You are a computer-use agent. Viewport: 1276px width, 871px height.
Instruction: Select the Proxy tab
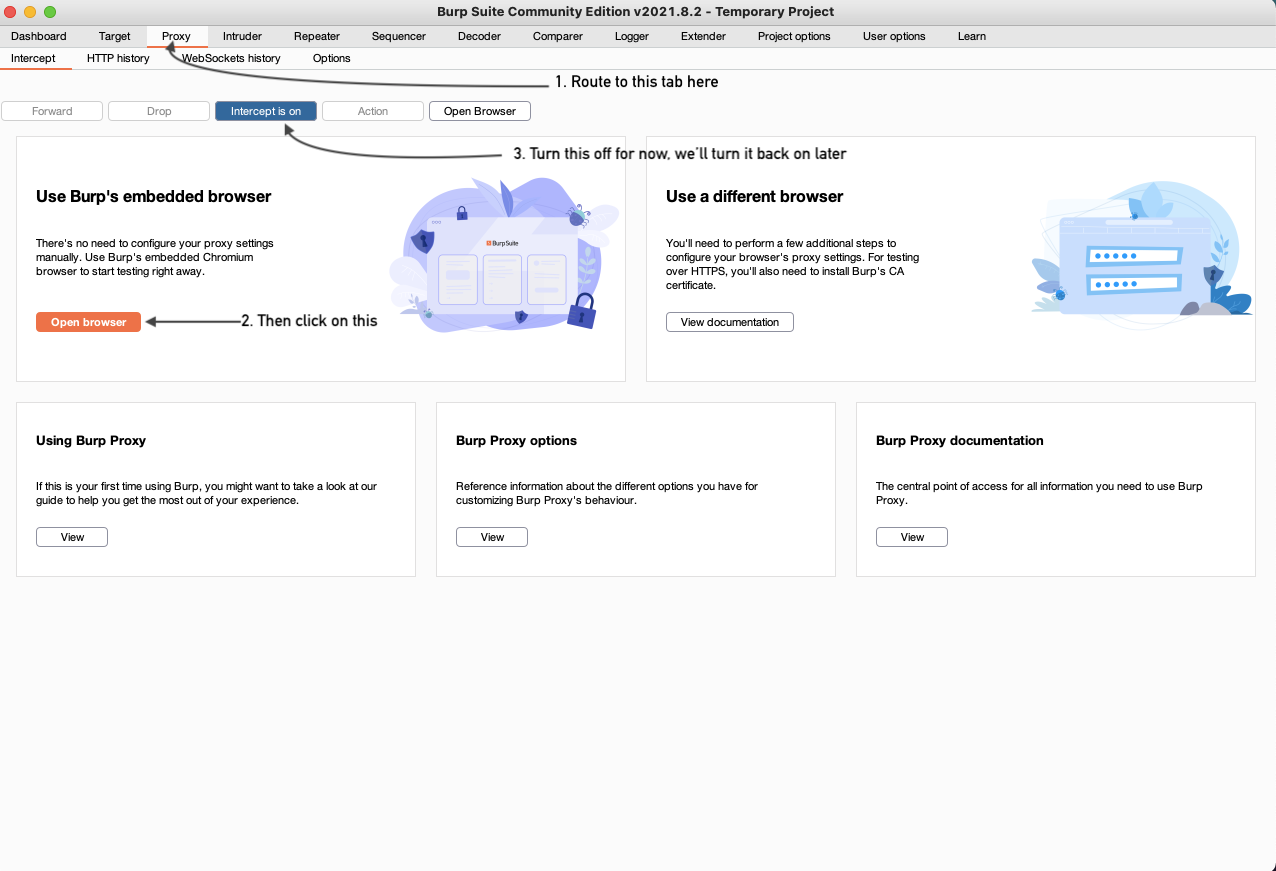176,36
